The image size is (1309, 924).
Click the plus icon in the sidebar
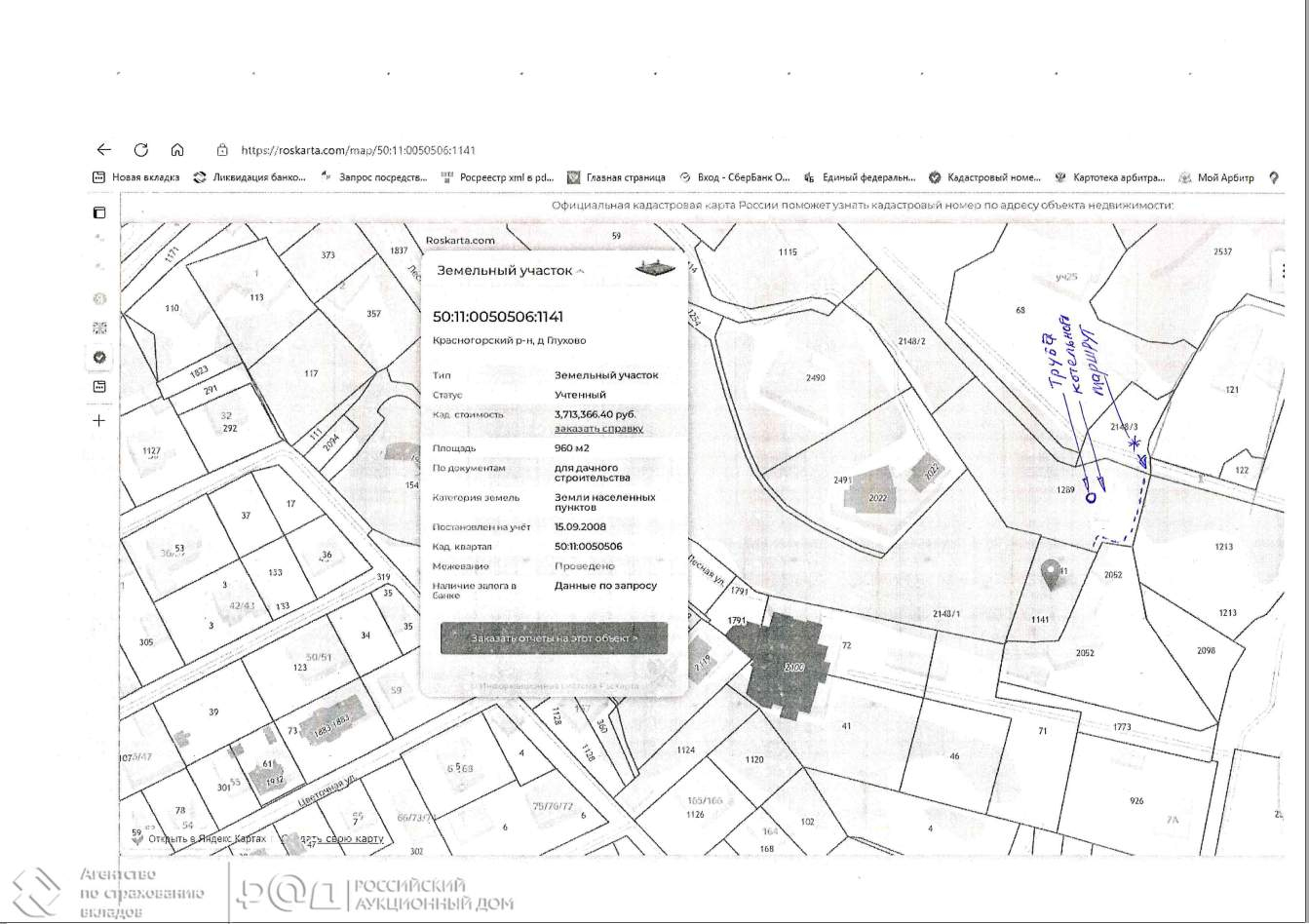pos(98,421)
